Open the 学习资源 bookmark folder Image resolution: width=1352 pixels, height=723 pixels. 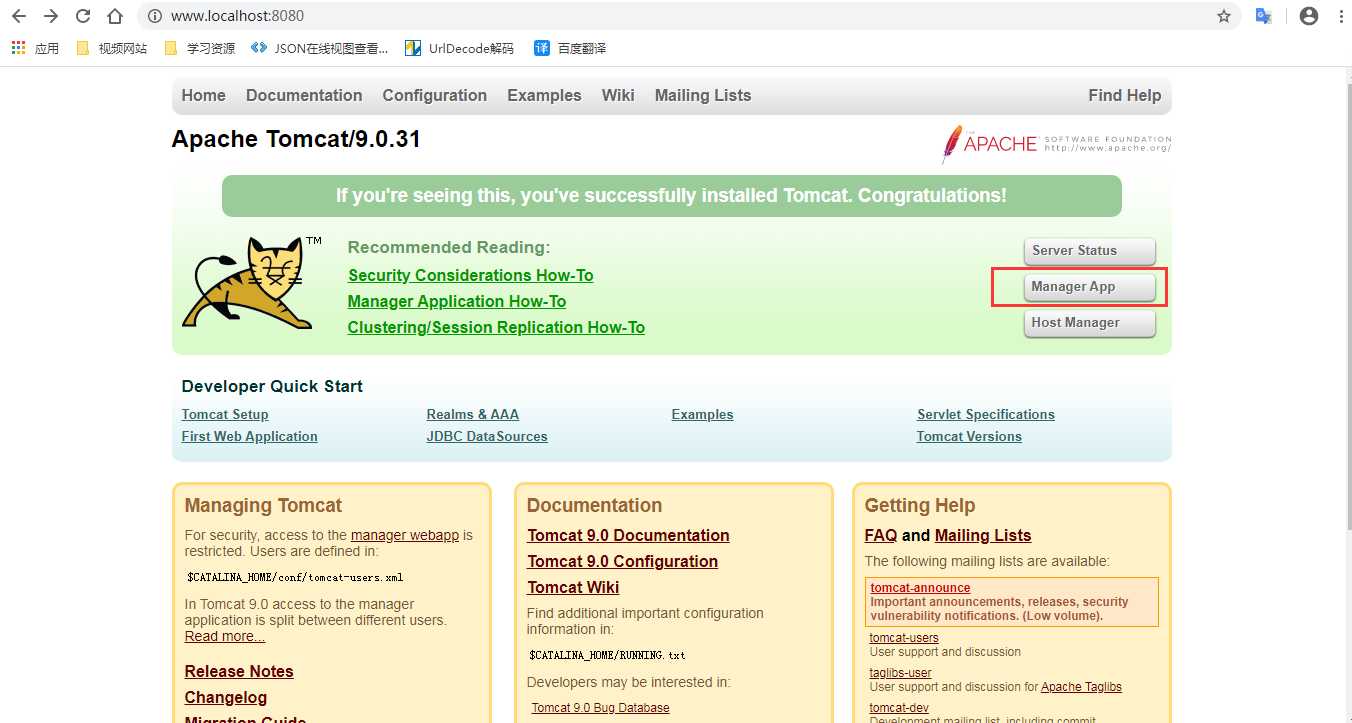click(x=199, y=48)
